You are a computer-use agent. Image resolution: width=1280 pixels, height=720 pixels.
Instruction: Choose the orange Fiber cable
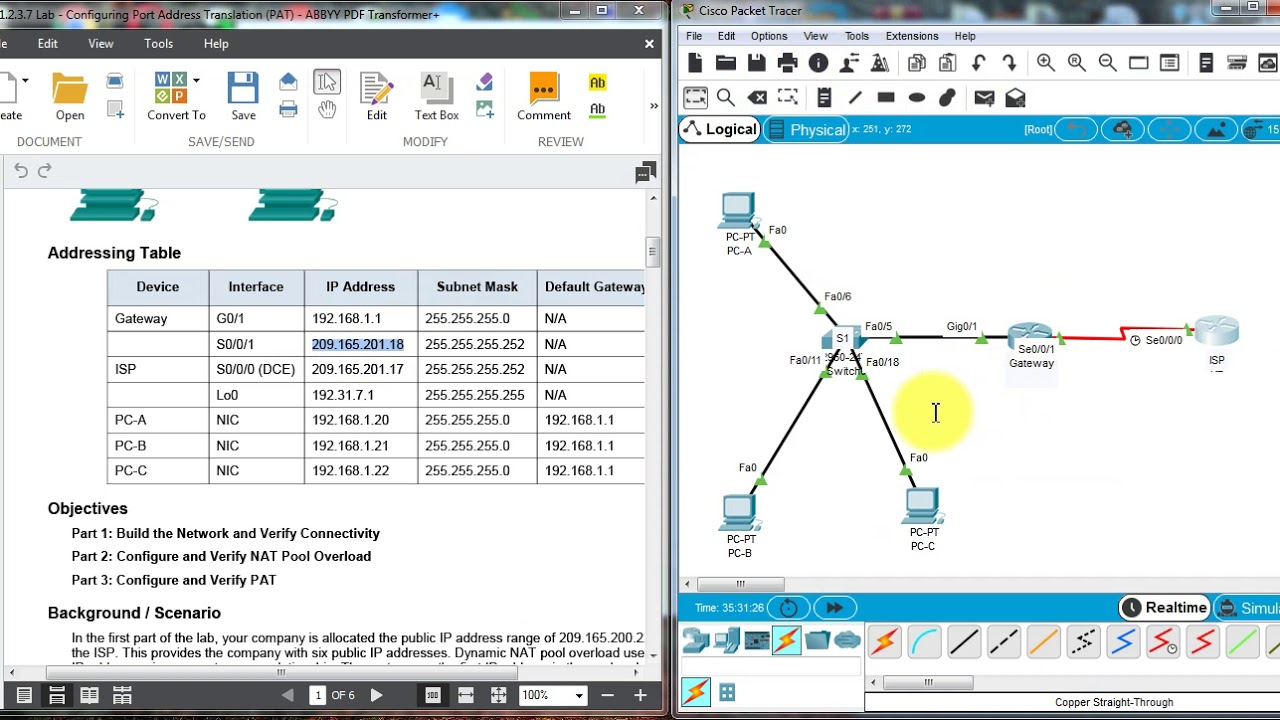[1044, 641]
